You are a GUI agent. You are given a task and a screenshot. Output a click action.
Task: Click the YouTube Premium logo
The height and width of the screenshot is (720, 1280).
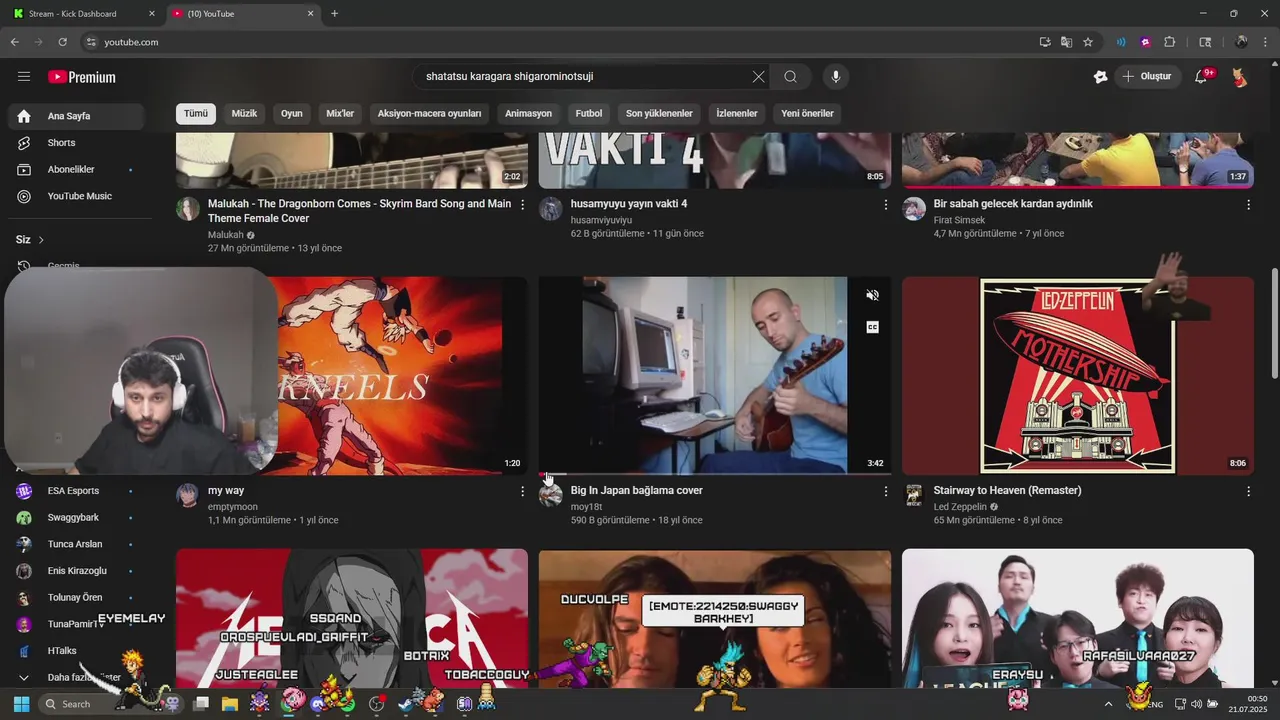click(82, 77)
